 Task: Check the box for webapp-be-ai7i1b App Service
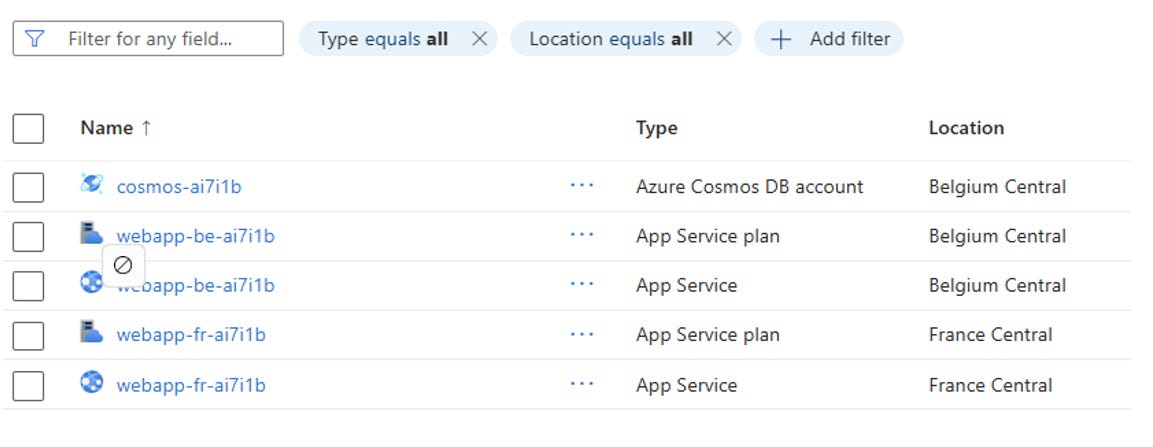click(x=28, y=286)
